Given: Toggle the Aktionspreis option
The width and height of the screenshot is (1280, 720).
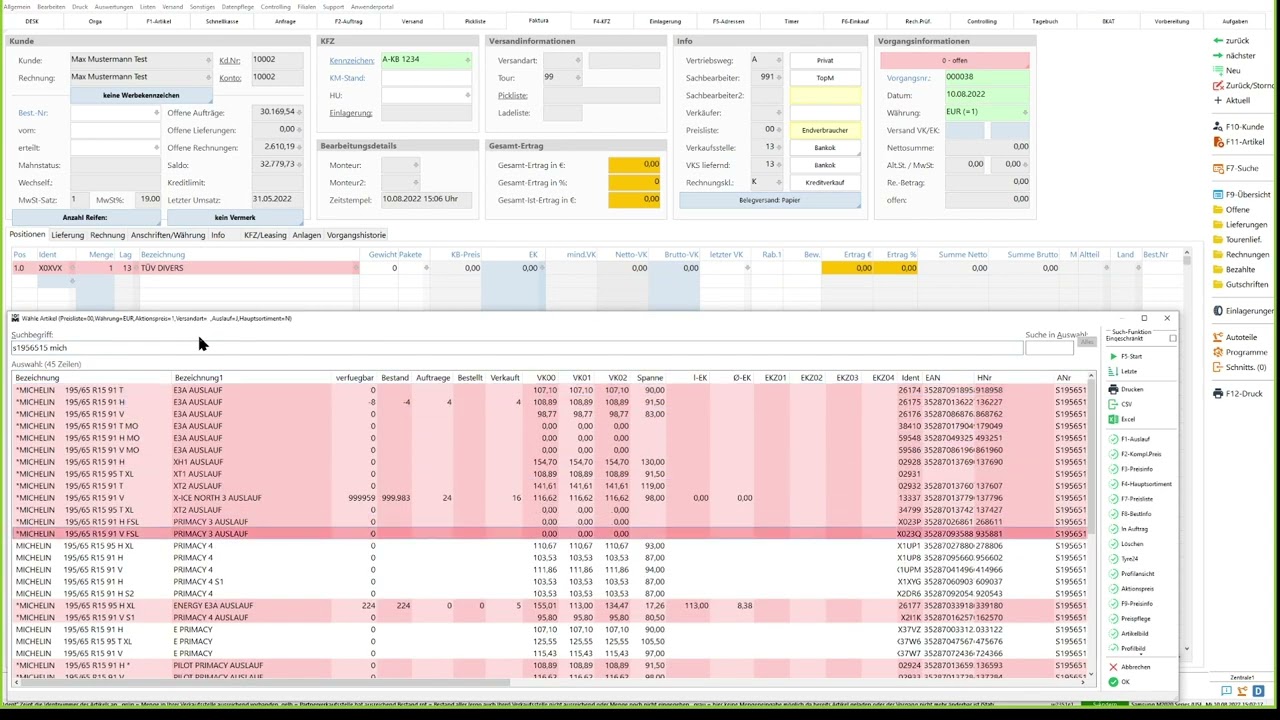Looking at the screenshot, I should [1114, 589].
